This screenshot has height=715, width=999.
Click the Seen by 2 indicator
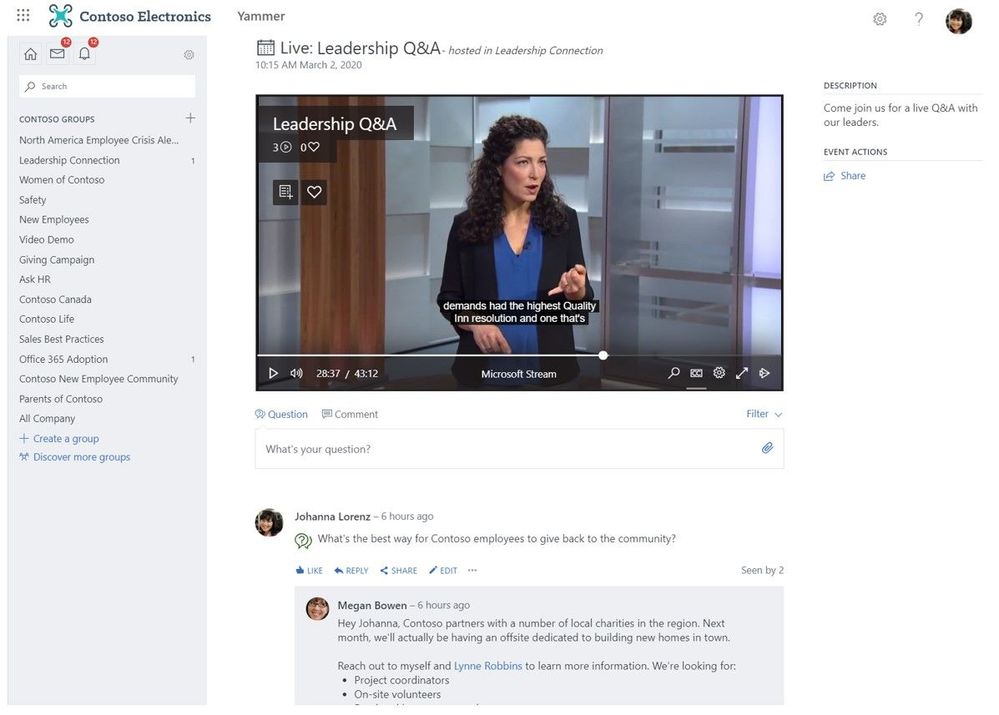coord(762,570)
